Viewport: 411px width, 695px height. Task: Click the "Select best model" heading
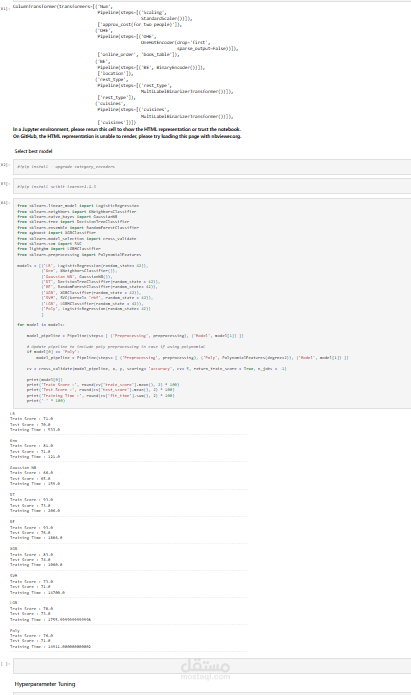point(33,151)
